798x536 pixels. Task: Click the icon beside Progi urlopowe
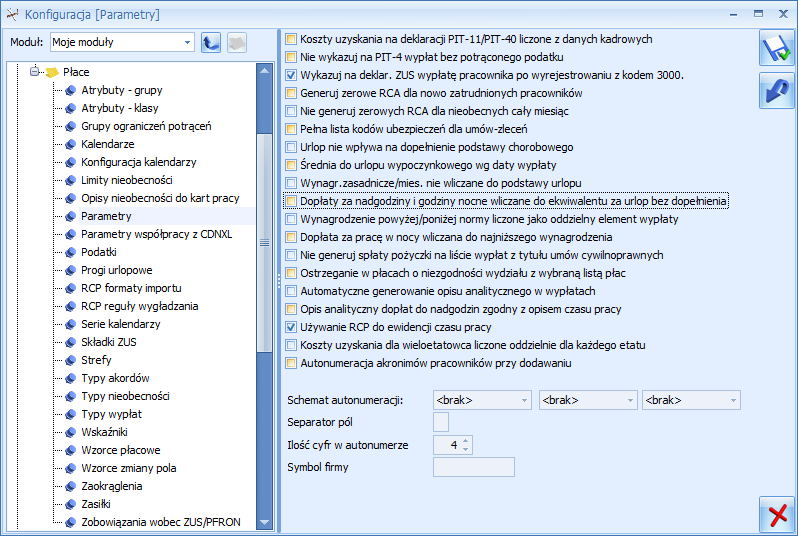point(71,271)
